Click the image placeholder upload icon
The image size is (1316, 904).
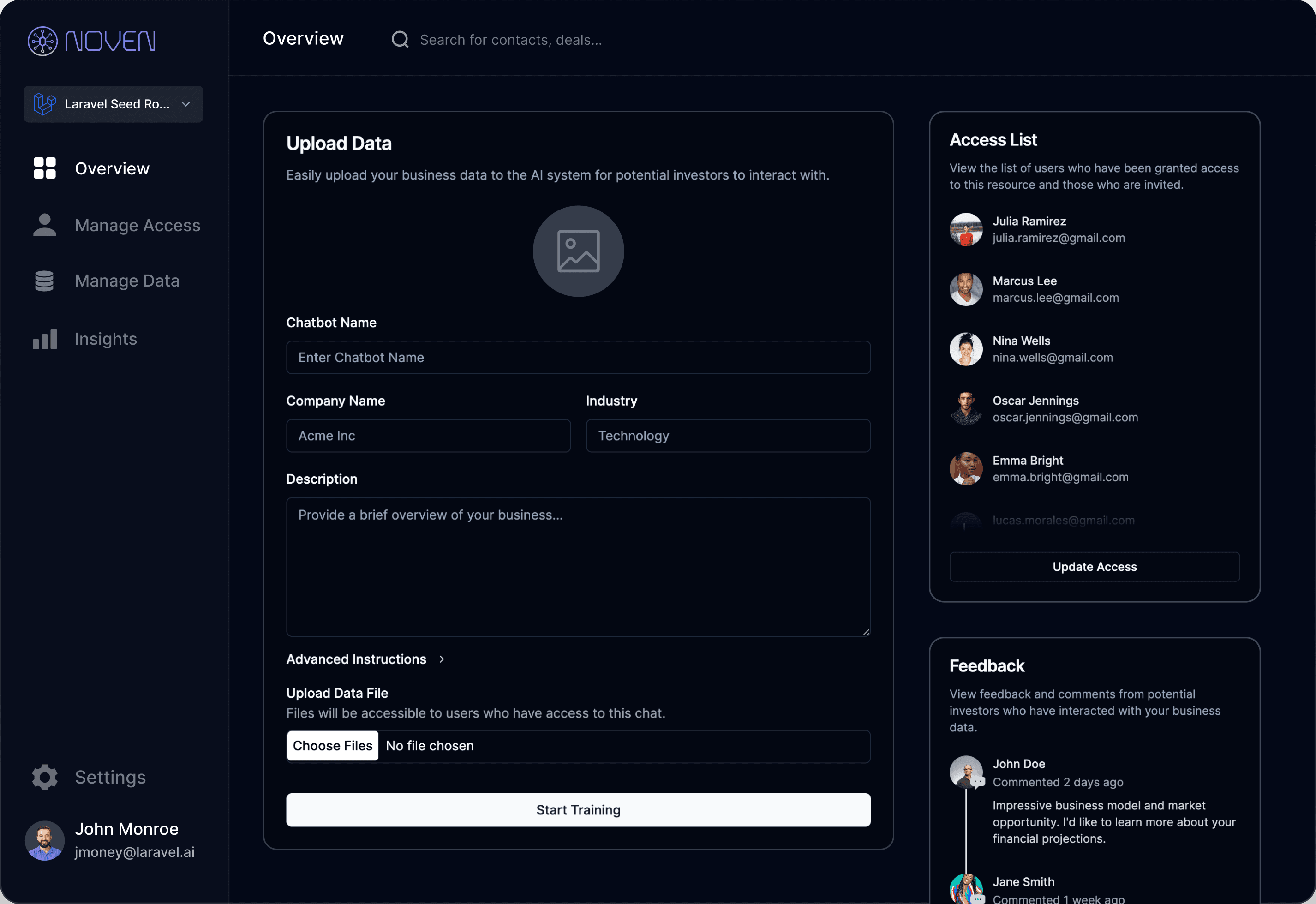click(x=578, y=251)
